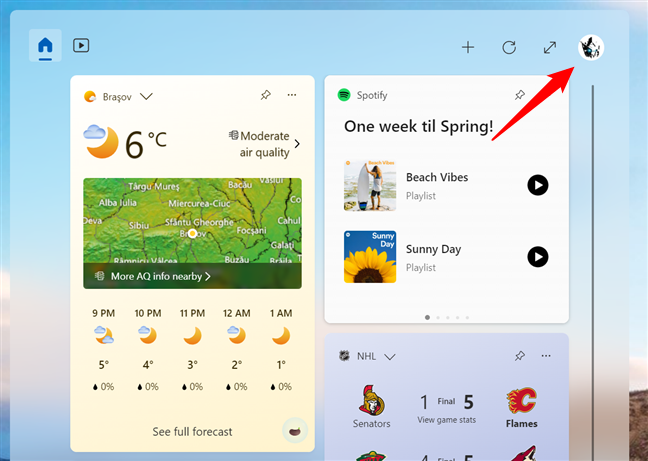
Task: Click the Flames team logo
Action: click(522, 400)
